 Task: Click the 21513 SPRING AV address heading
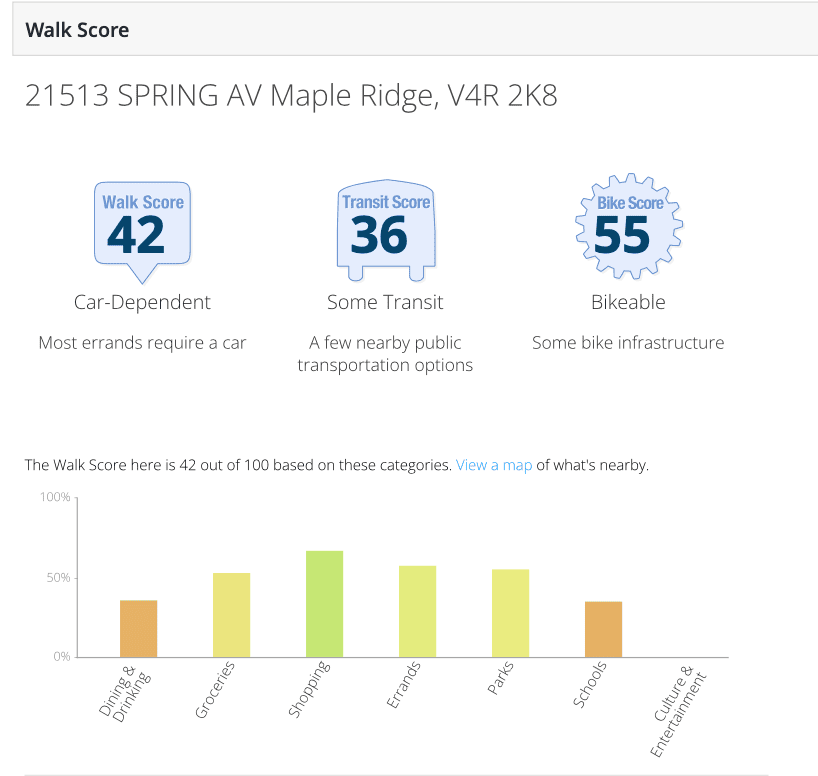(x=291, y=95)
